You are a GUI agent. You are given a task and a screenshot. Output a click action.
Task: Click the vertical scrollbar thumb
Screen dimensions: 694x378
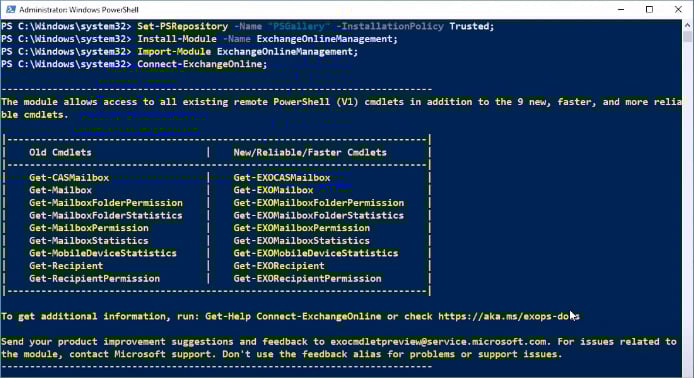(x=687, y=36)
